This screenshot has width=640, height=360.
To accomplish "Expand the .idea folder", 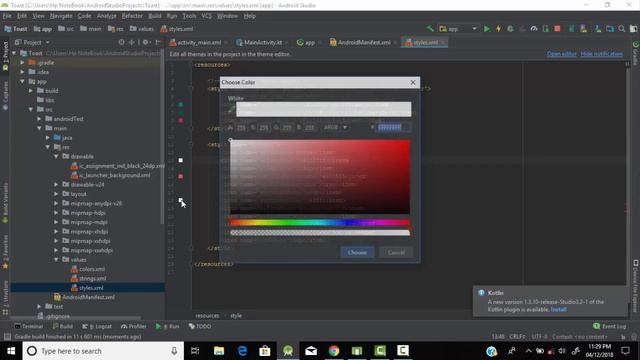I will pos(22,72).
